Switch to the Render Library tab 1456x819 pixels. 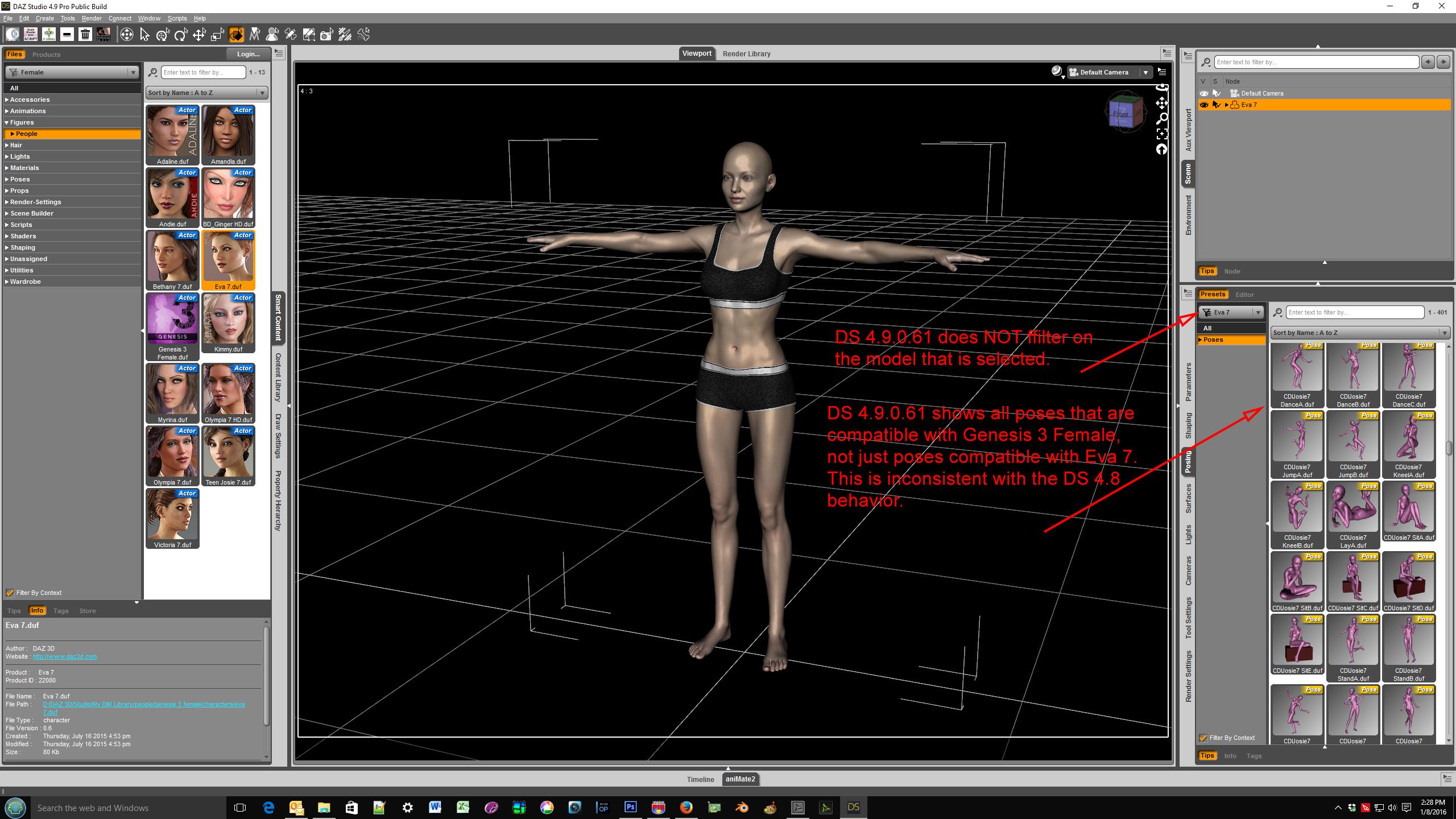coord(746,53)
